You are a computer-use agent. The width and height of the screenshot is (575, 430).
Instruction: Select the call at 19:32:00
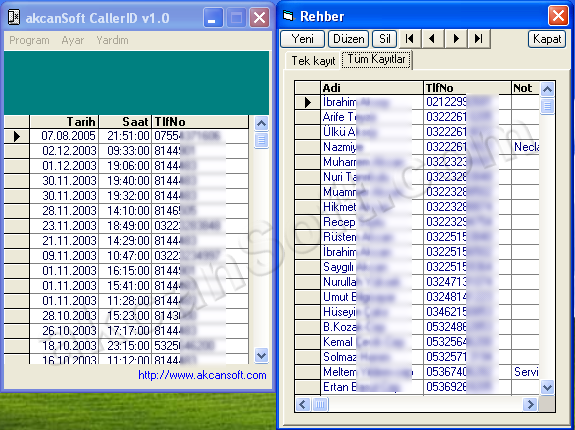click(x=126, y=196)
